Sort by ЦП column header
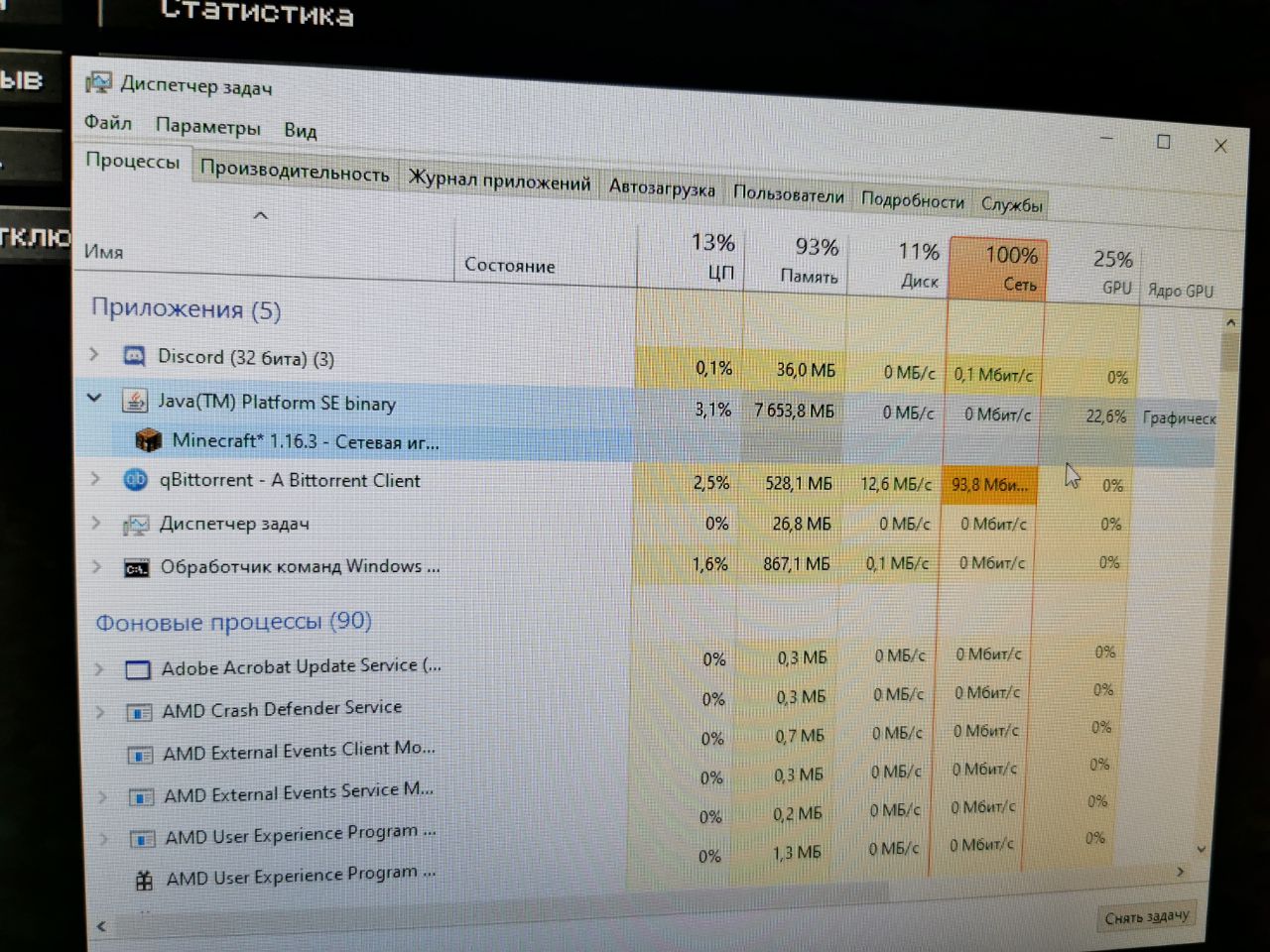Screen dimensions: 1270x952 tap(692, 259)
